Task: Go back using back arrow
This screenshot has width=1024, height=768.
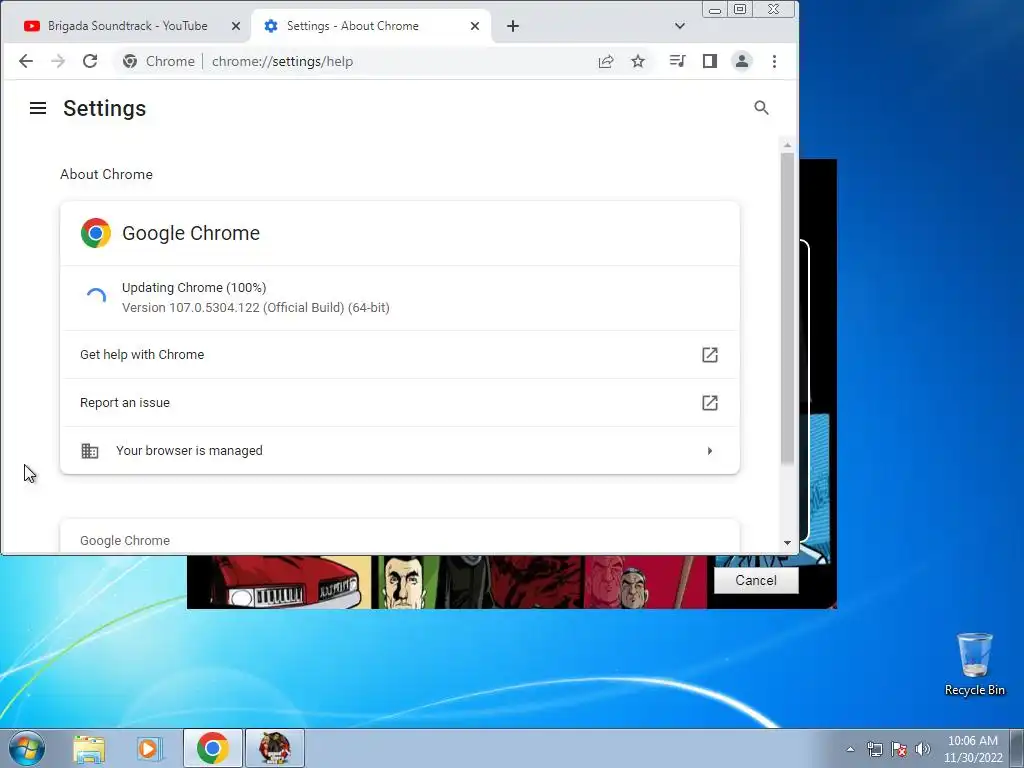Action: pos(25,61)
